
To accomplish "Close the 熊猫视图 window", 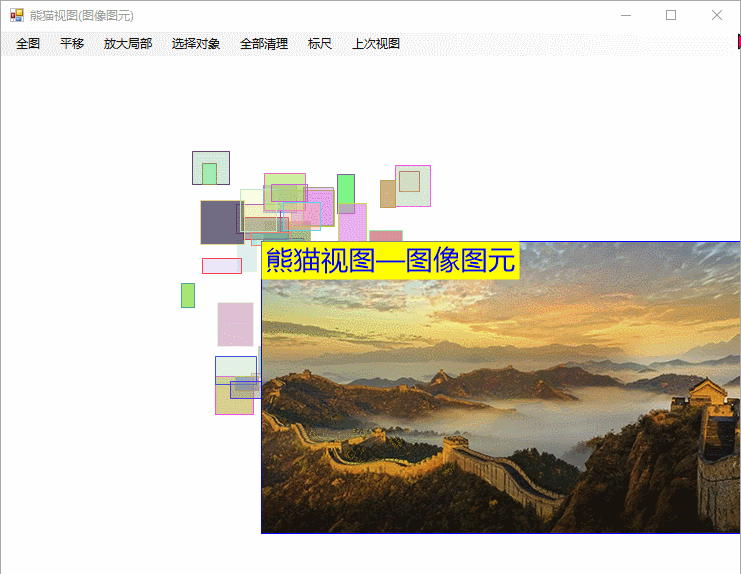I will (716, 16).
